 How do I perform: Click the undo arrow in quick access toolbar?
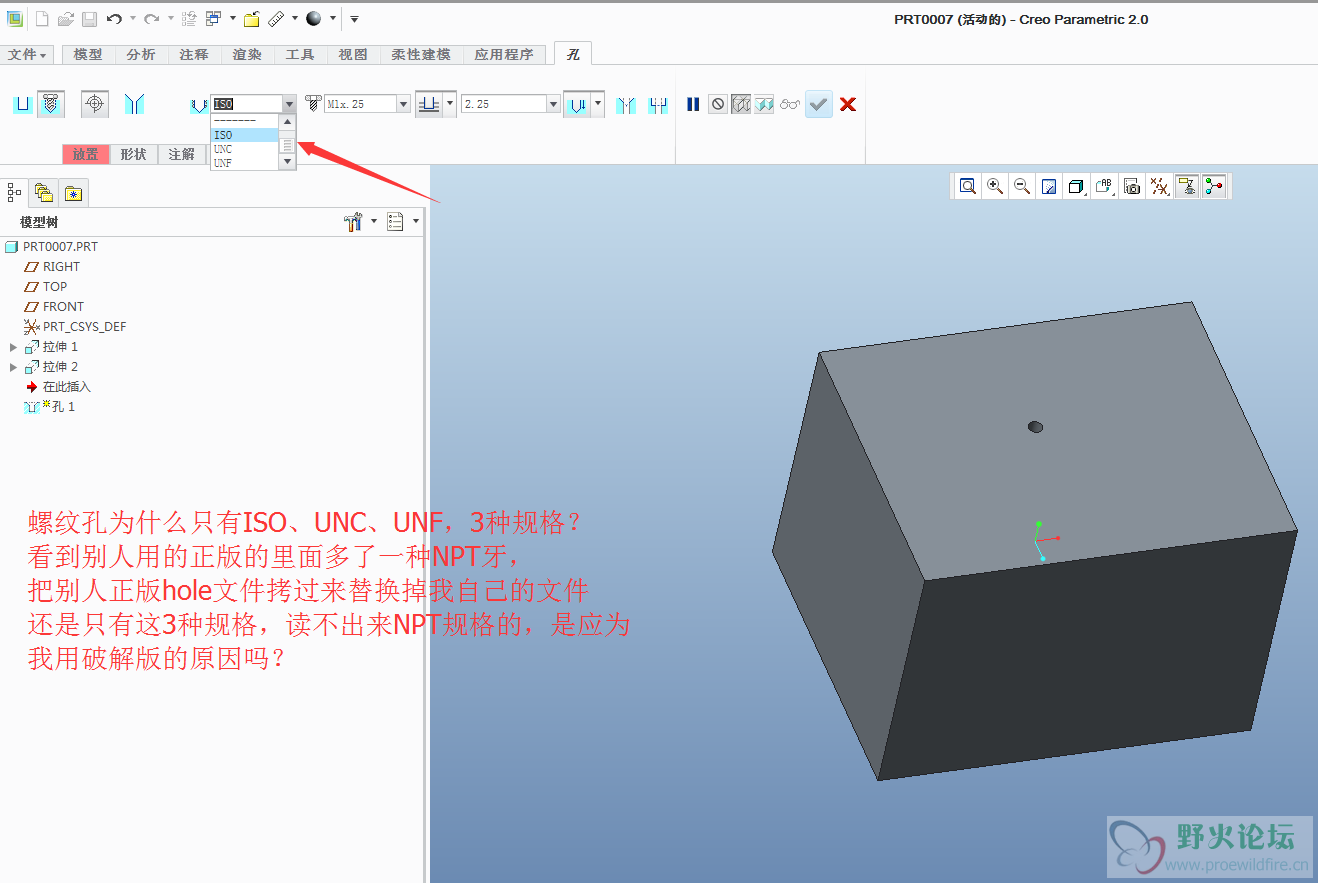click(x=114, y=19)
